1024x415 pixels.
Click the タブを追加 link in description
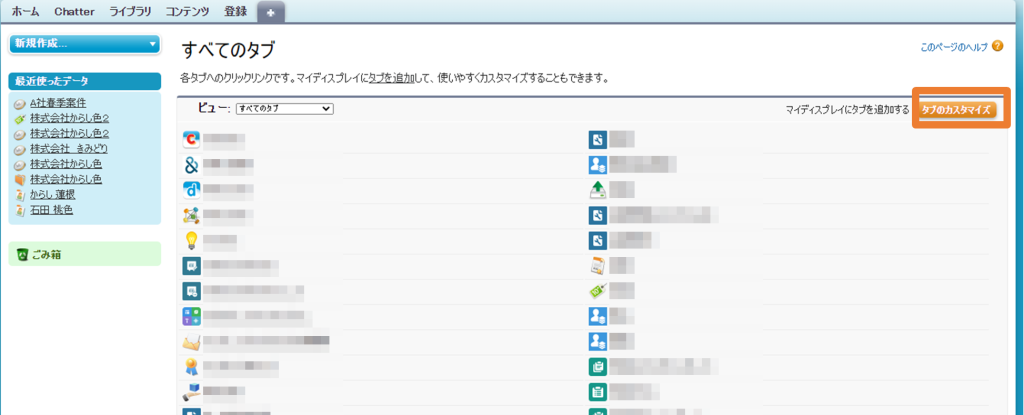(392, 79)
